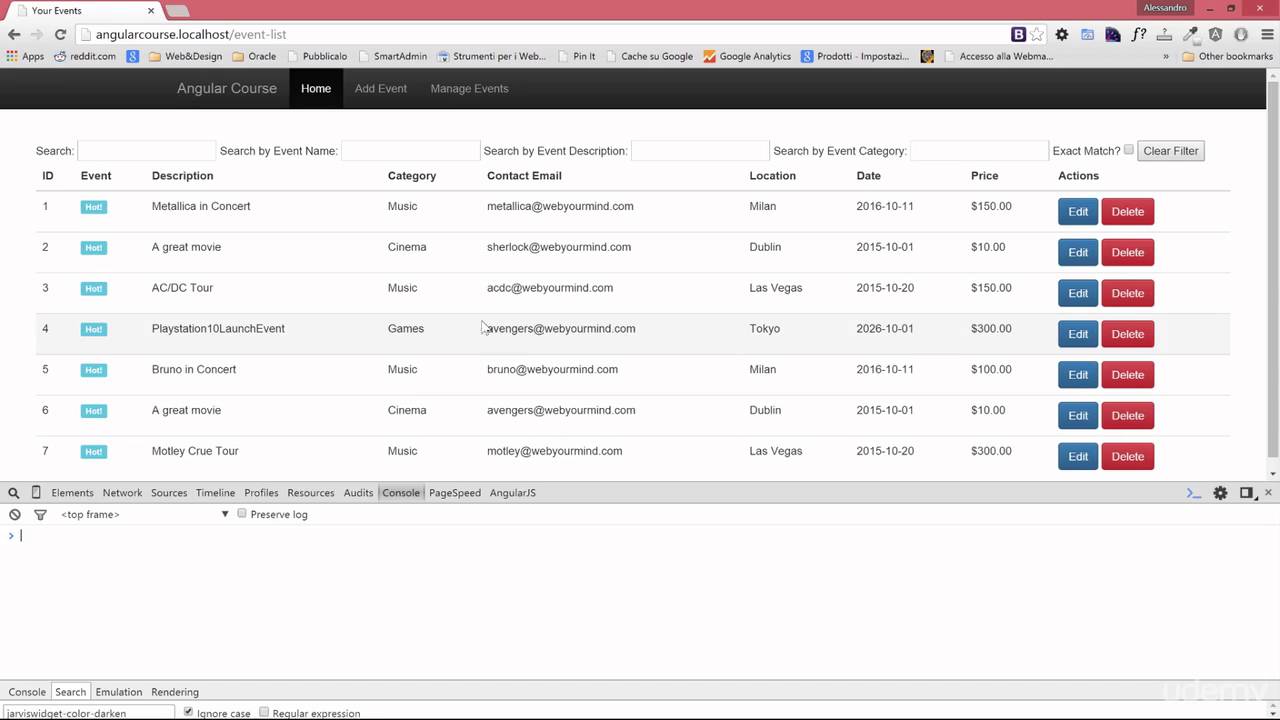The height and width of the screenshot is (720, 1280).
Task: Open the top frame dropdown
Action: 145,514
